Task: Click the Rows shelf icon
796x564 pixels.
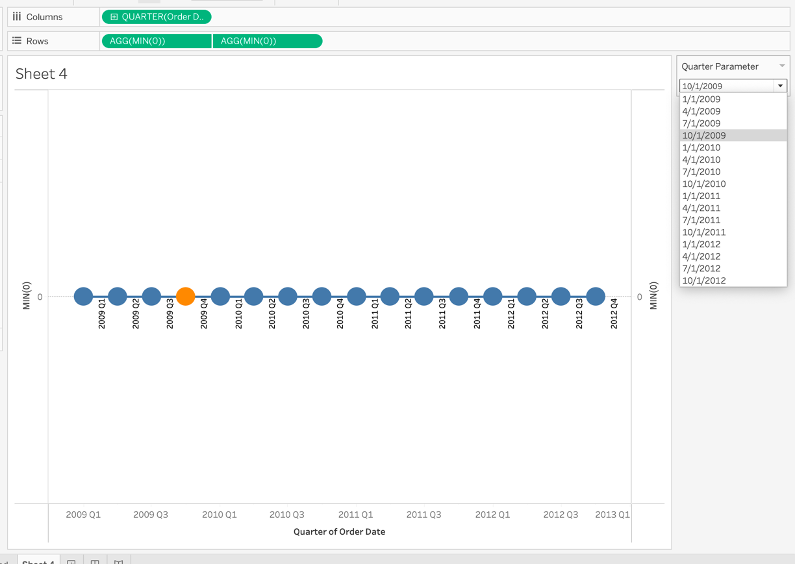Action: 17,41
